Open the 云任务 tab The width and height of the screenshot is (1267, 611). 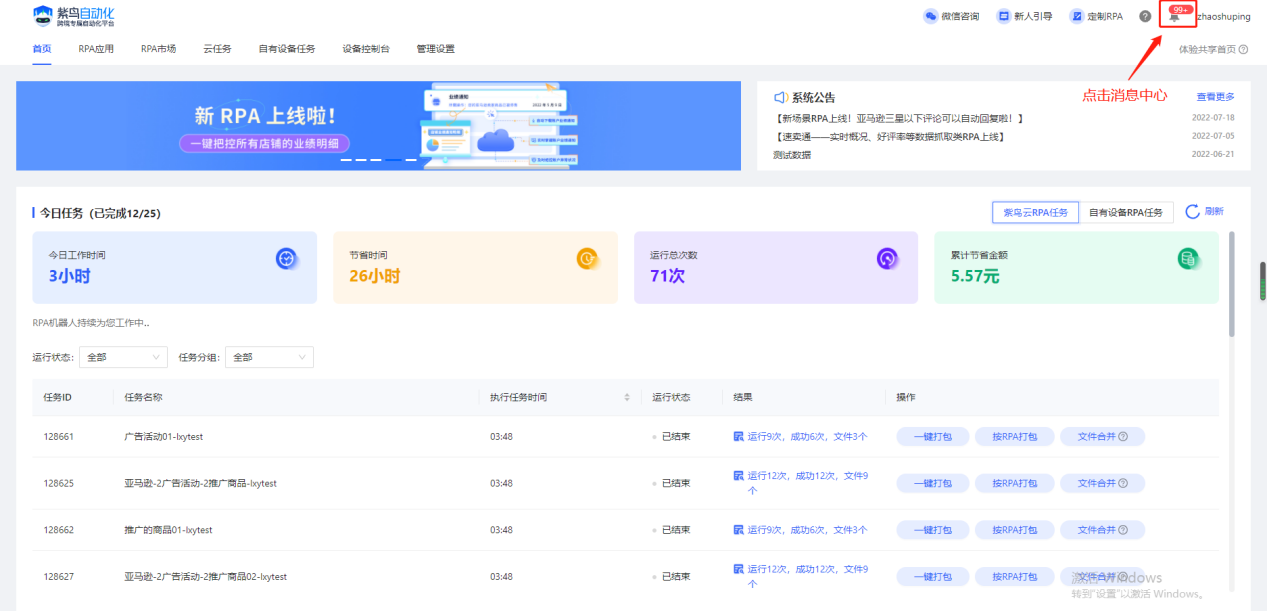217,49
